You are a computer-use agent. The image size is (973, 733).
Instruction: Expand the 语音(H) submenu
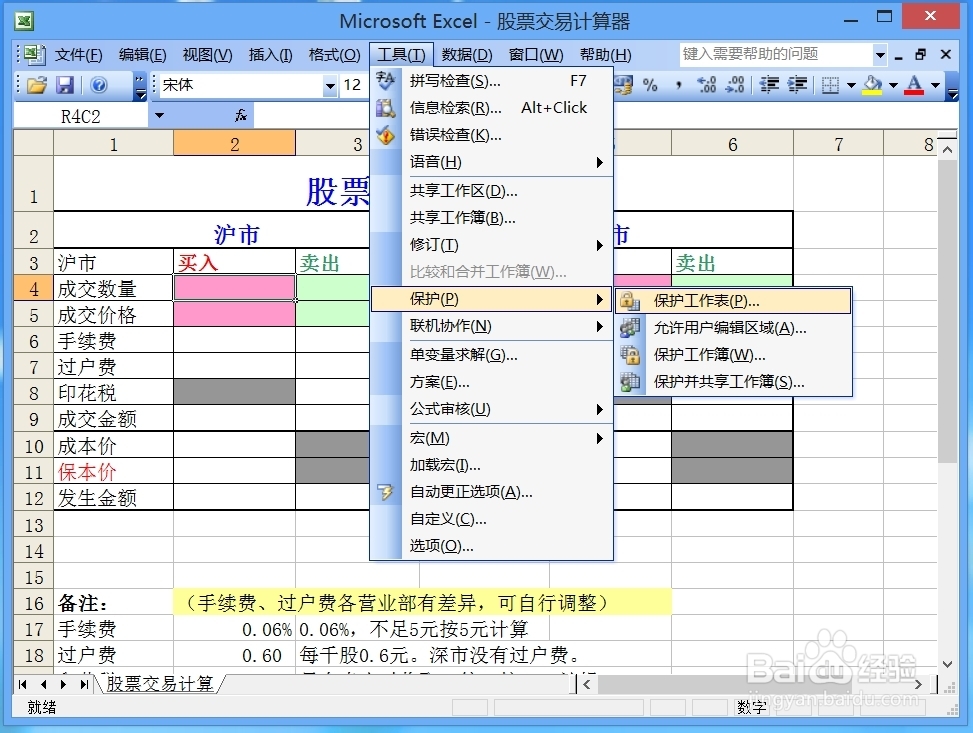coord(599,162)
